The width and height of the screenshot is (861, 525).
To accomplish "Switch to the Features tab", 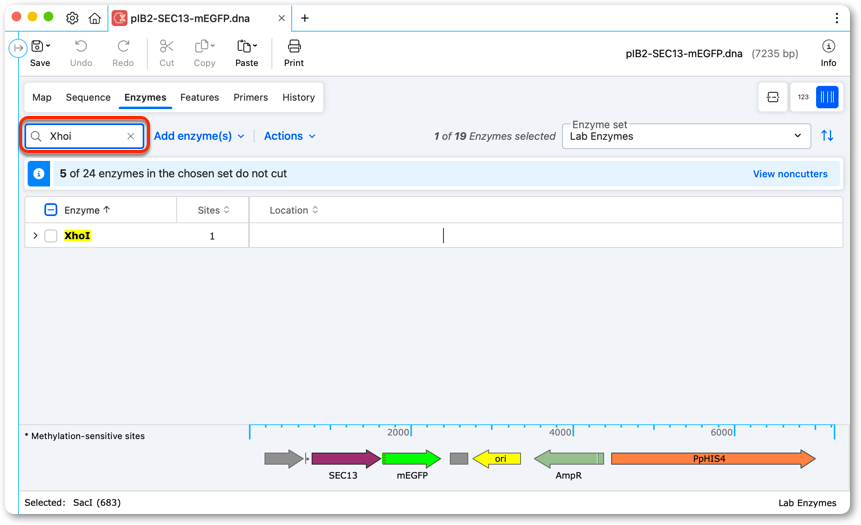I will coord(199,97).
